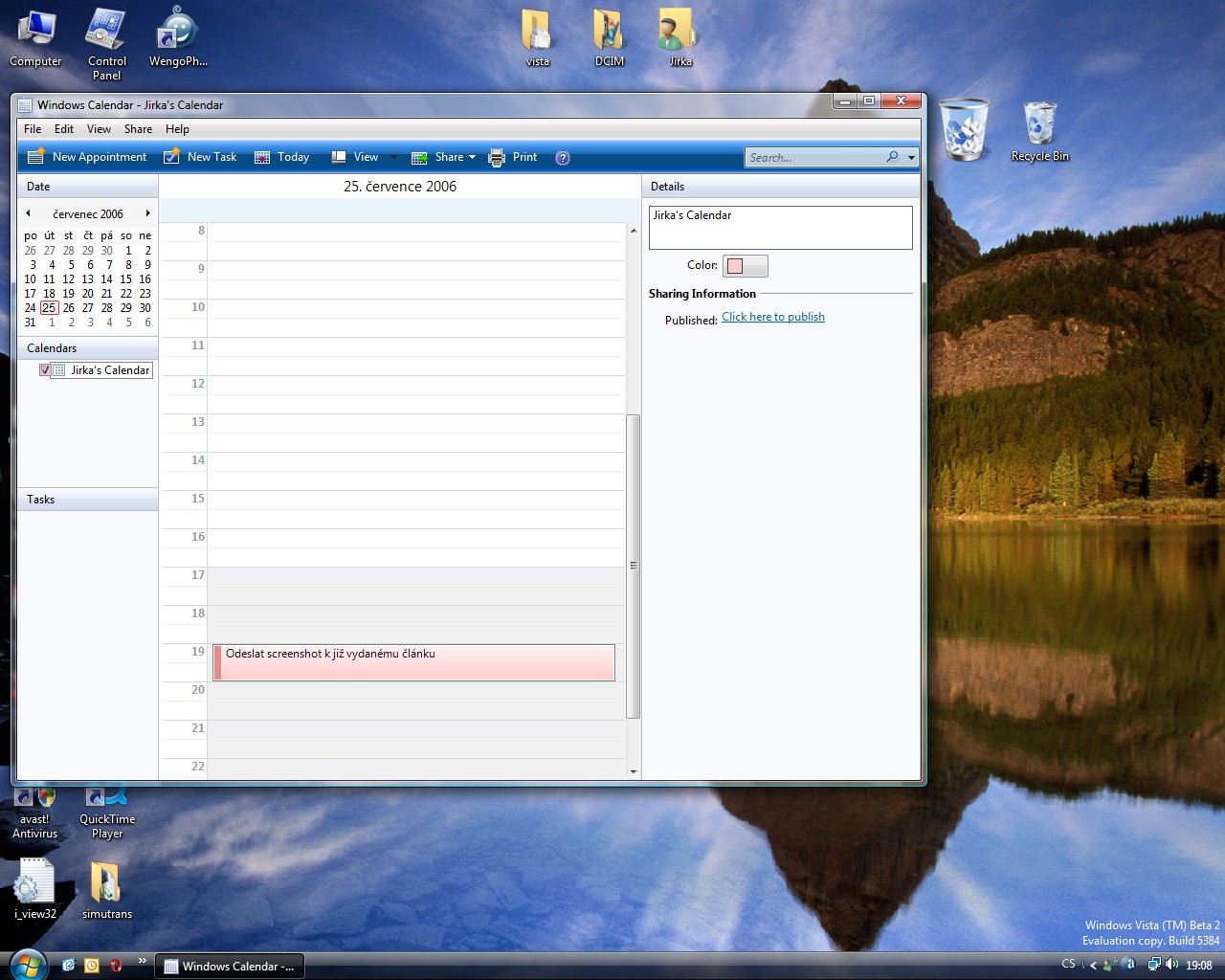
Task: Open the View menu in the menu bar
Action: 99,129
